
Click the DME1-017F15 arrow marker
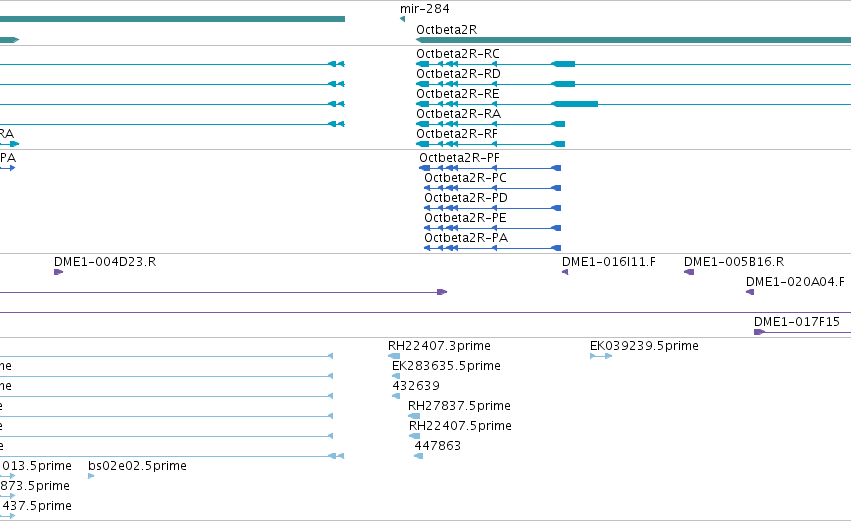[x=759, y=332]
